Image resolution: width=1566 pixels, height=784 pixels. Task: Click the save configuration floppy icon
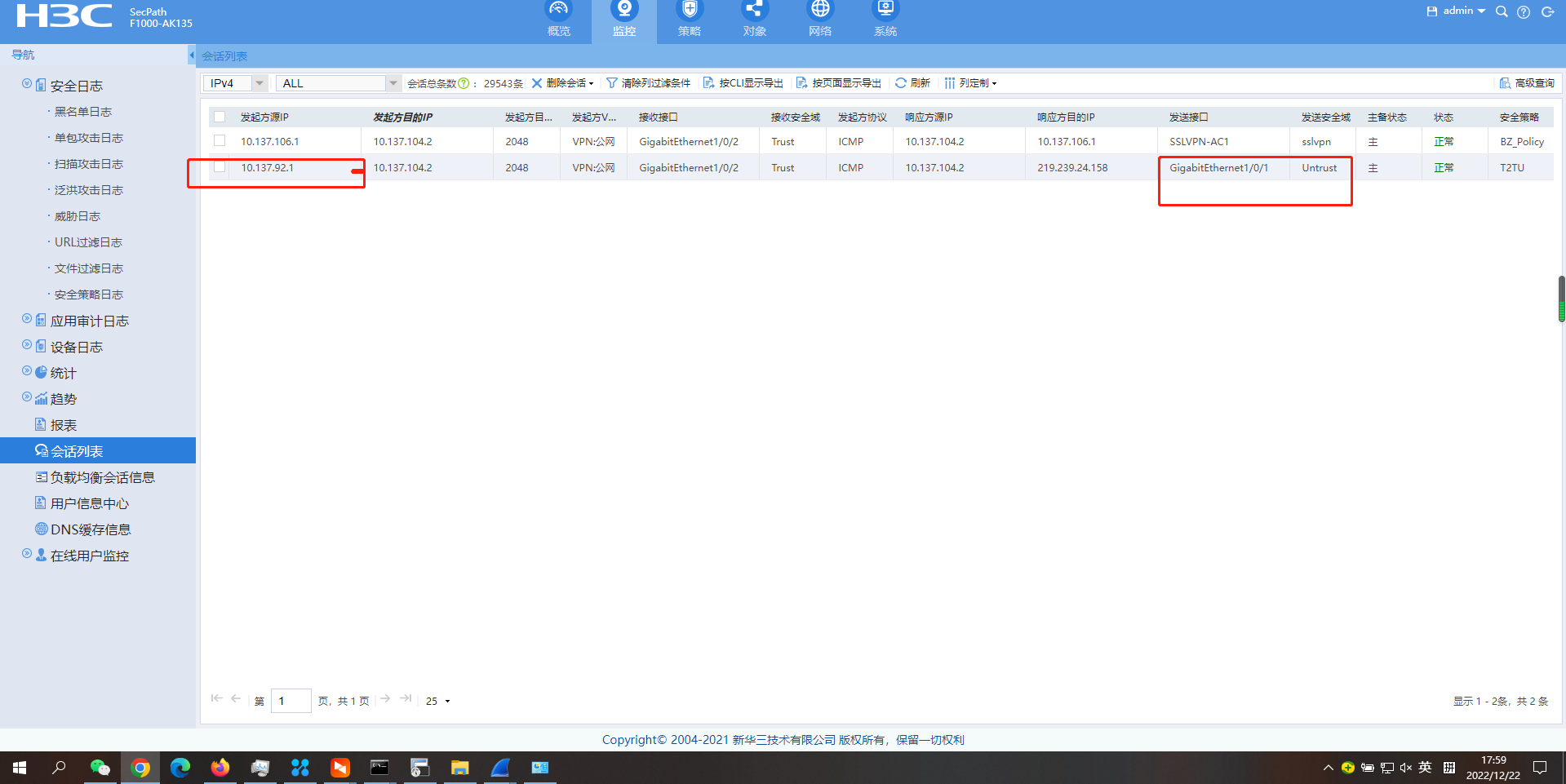[1431, 11]
